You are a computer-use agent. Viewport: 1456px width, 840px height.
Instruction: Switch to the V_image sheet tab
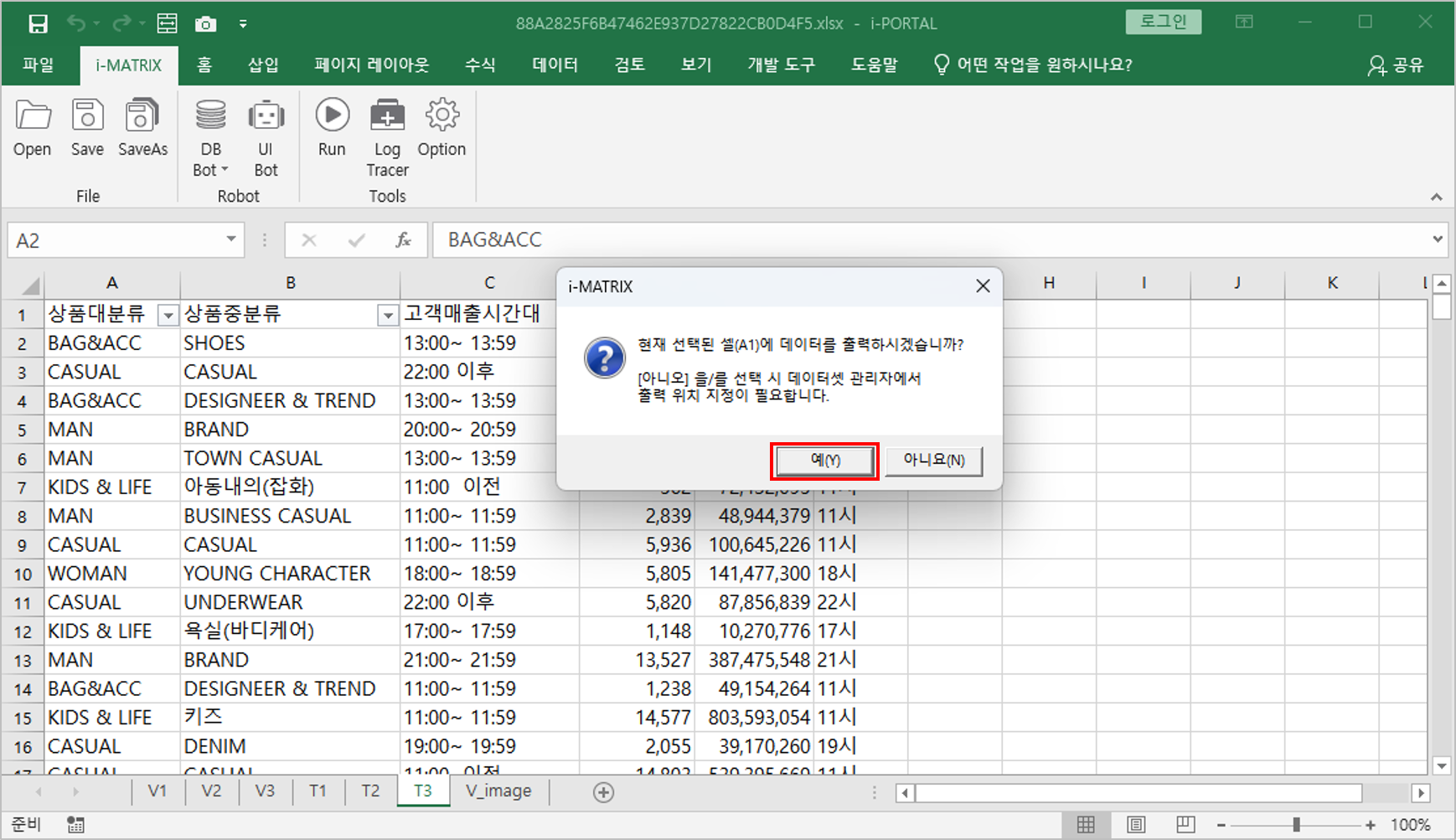[x=498, y=791]
